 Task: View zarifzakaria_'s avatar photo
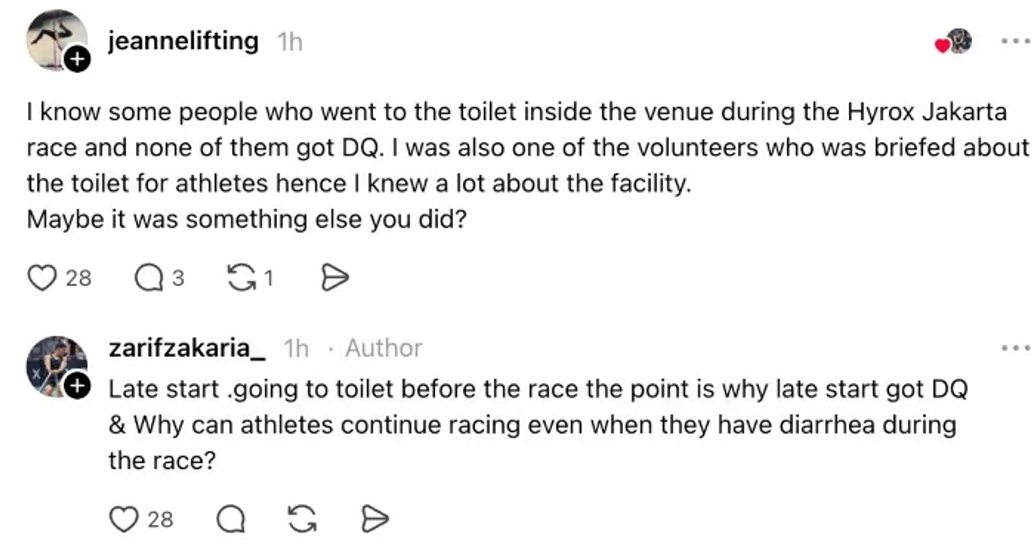coord(56,366)
